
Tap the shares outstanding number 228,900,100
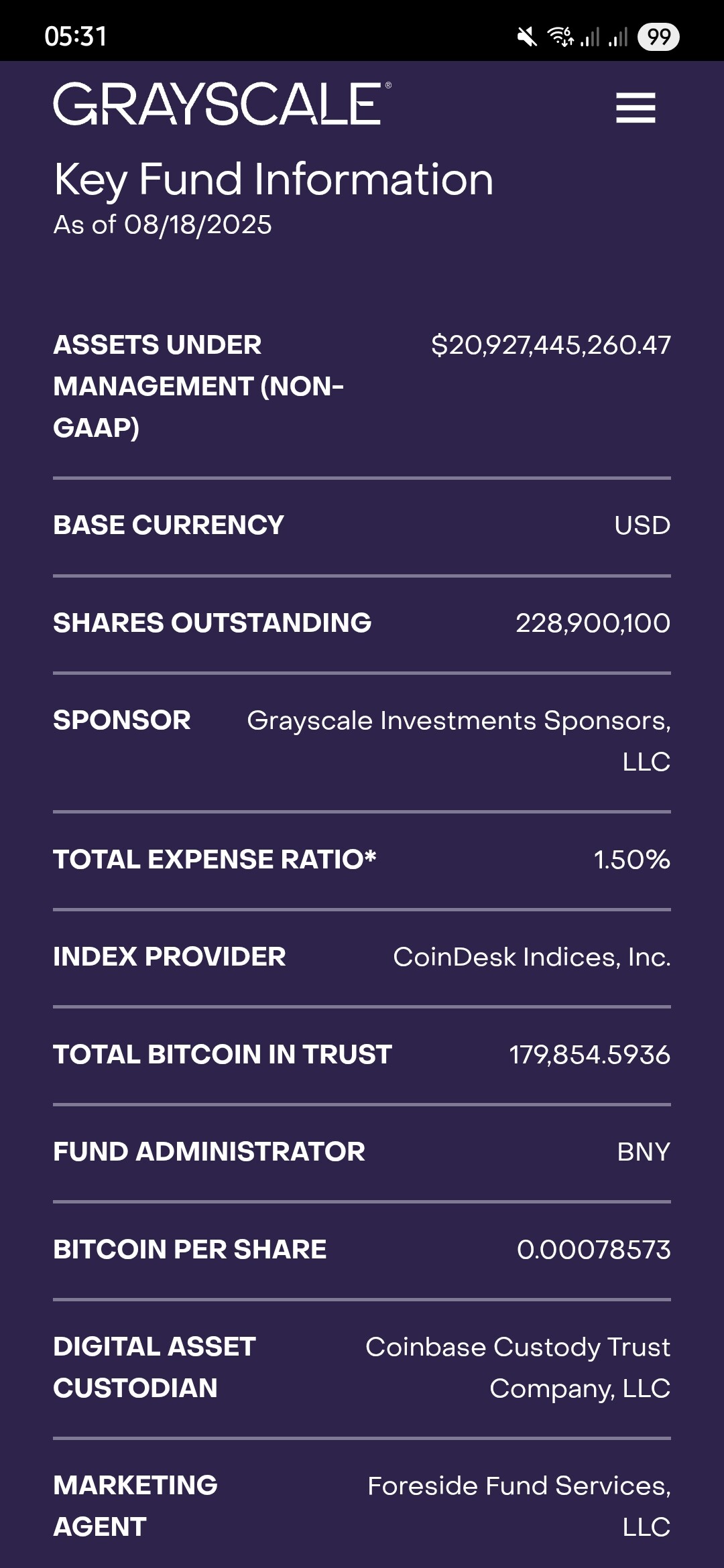tap(593, 623)
